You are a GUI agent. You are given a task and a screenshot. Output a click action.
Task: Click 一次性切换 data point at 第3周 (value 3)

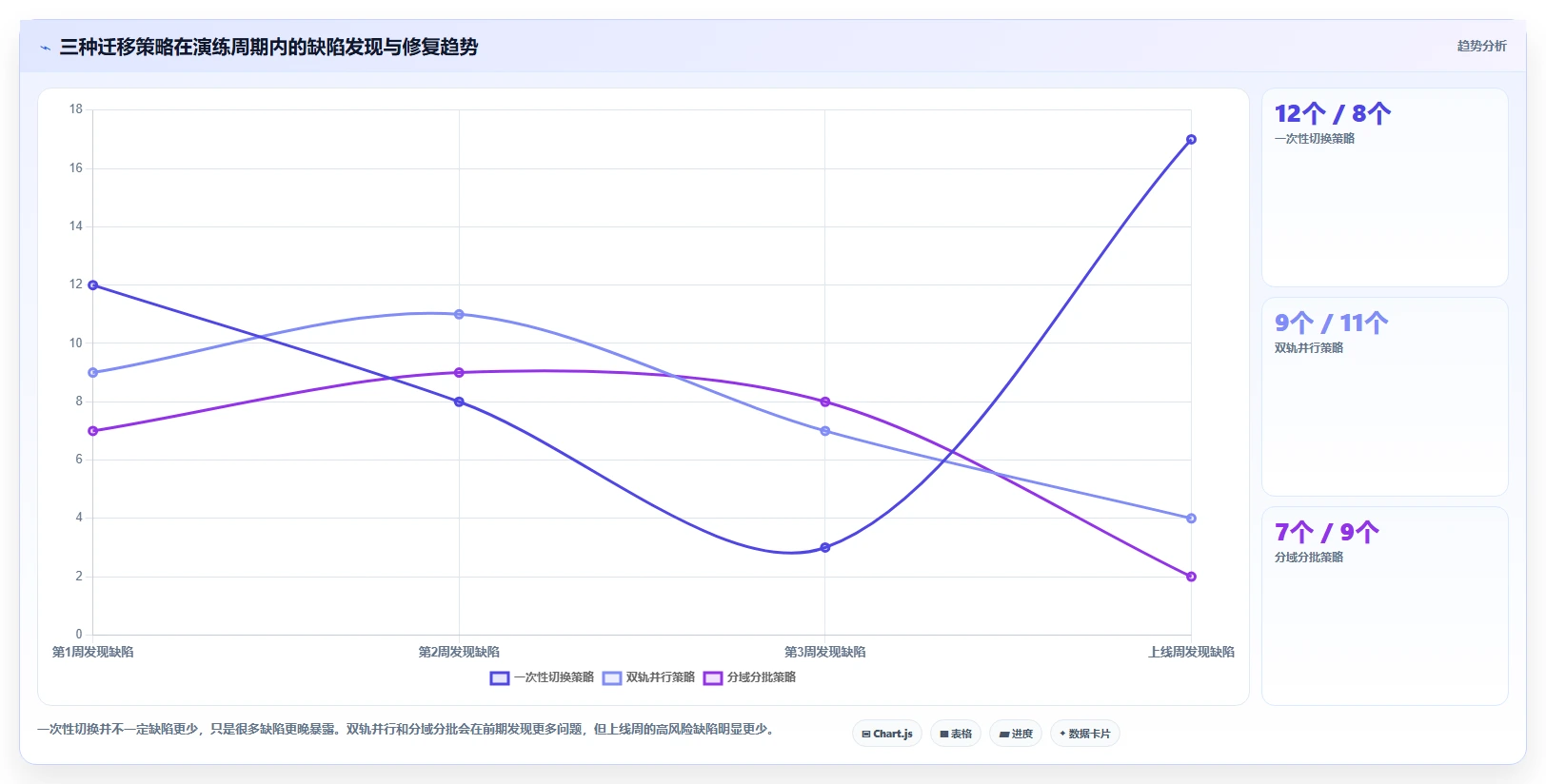(825, 547)
